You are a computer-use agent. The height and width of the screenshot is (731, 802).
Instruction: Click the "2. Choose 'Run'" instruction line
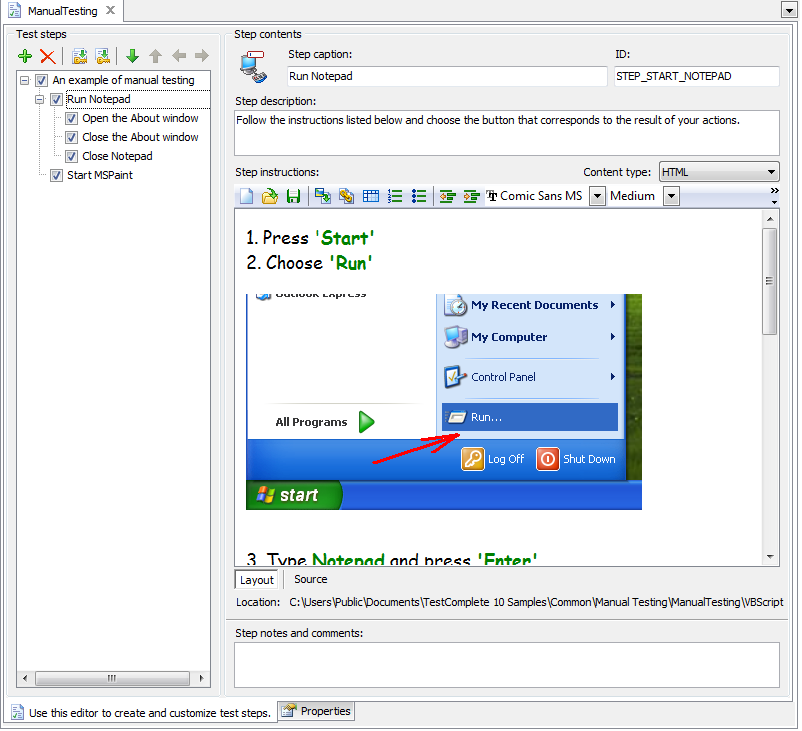[x=309, y=263]
